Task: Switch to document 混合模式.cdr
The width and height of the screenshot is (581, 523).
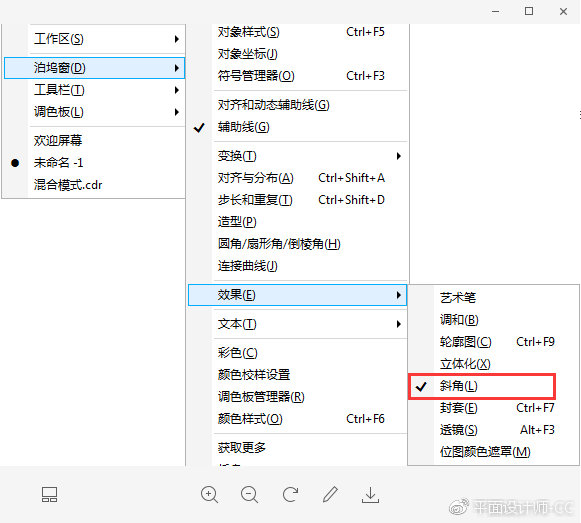Action: [94, 185]
